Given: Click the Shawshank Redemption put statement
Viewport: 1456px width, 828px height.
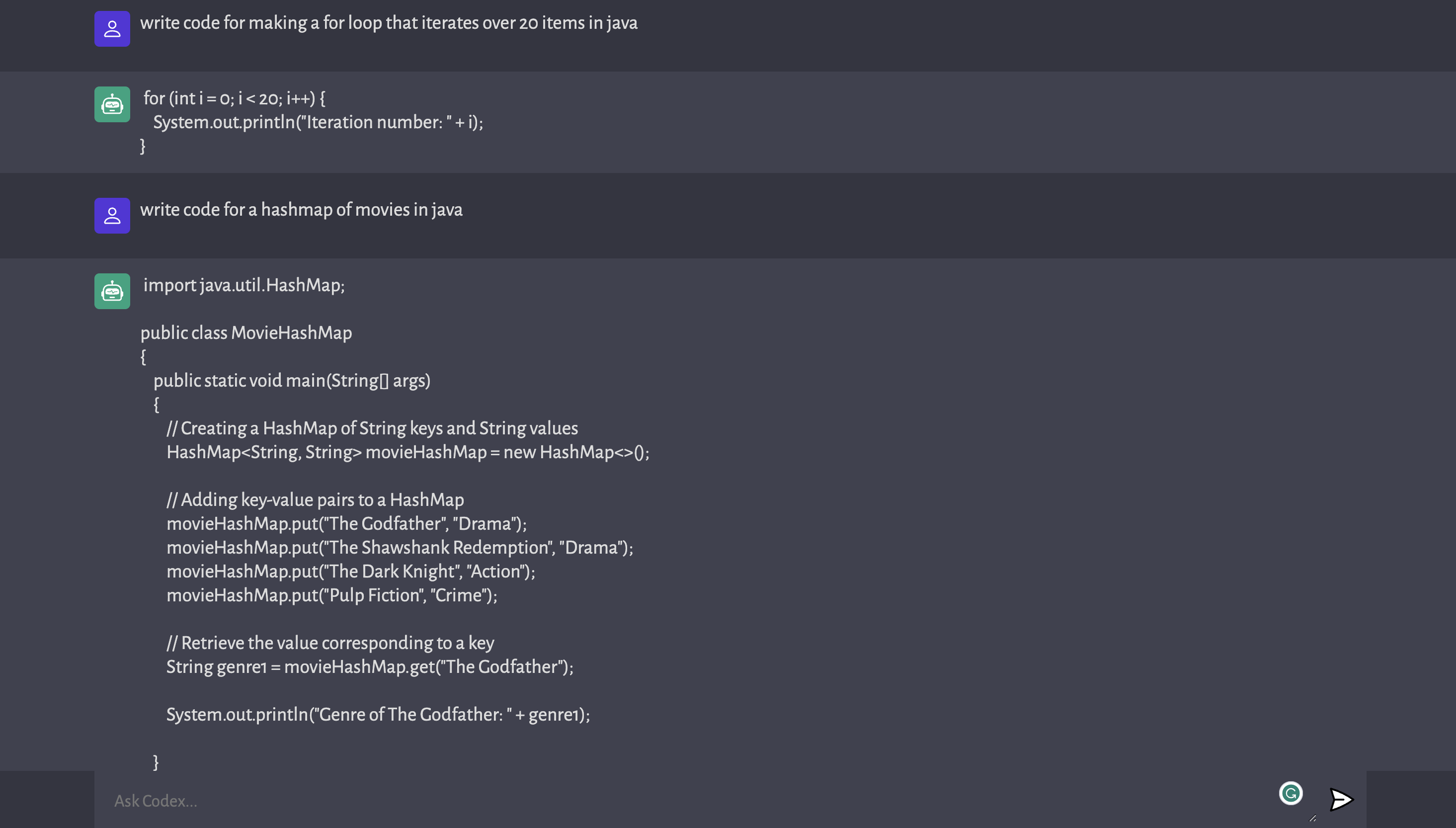Looking at the screenshot, I should coord(400,548).
